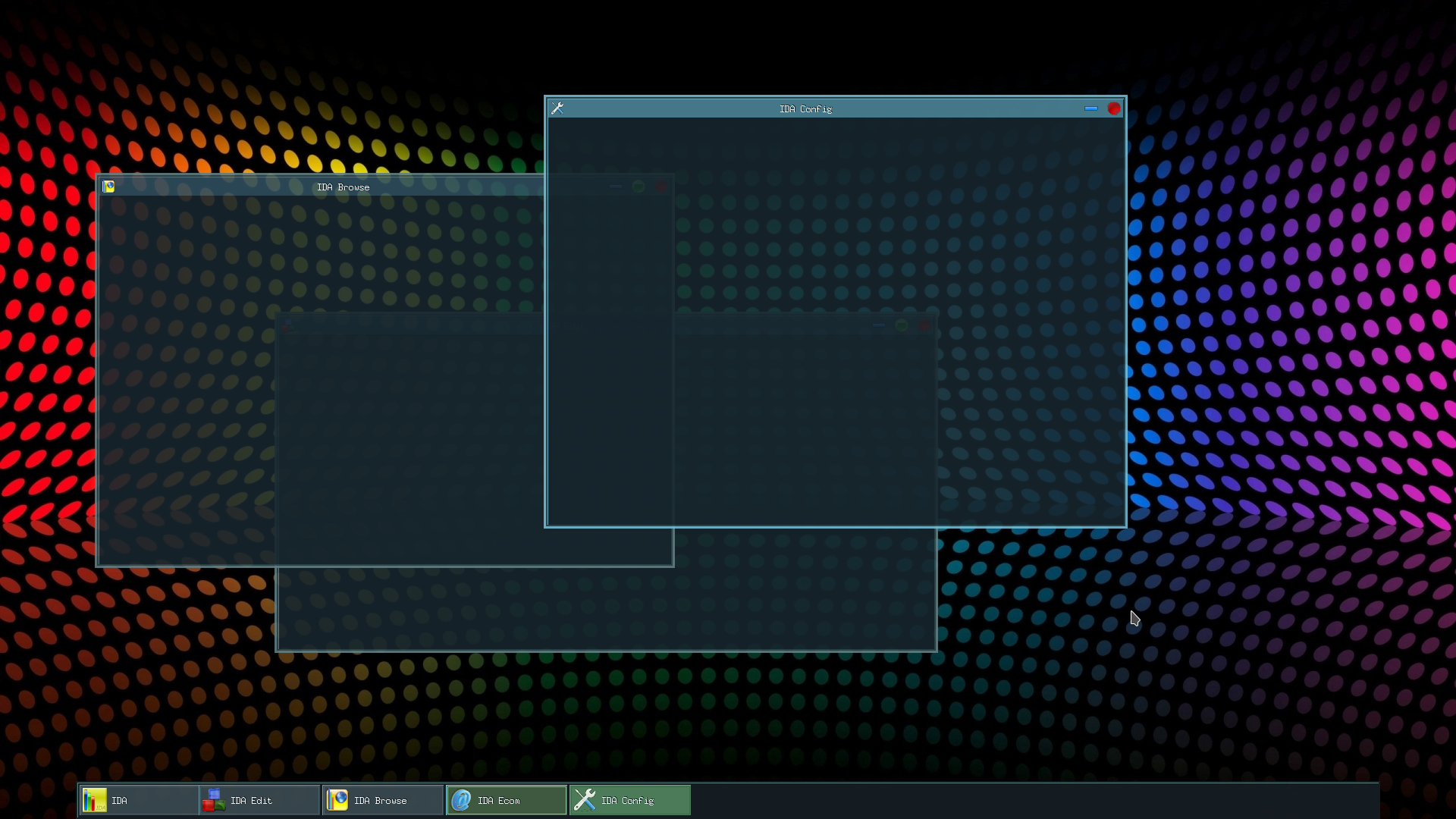The height and width of the screenshot is (819, 1456).
Task: Click the IDA Config title bar text
Action: coord(805,108)
